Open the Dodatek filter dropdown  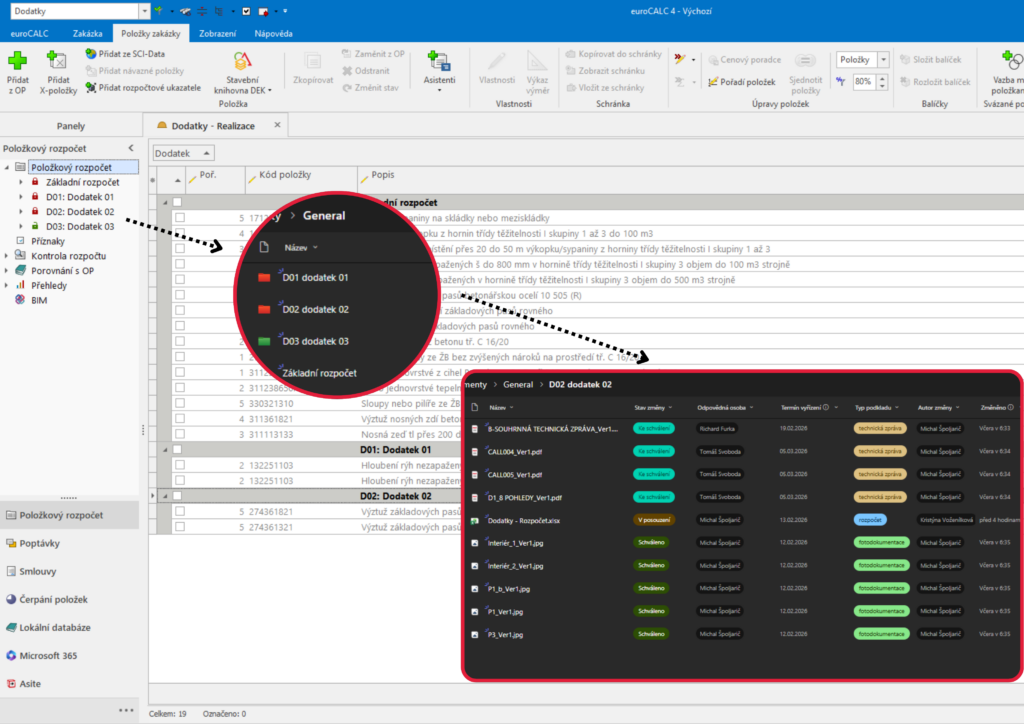[x=183, y=153]
